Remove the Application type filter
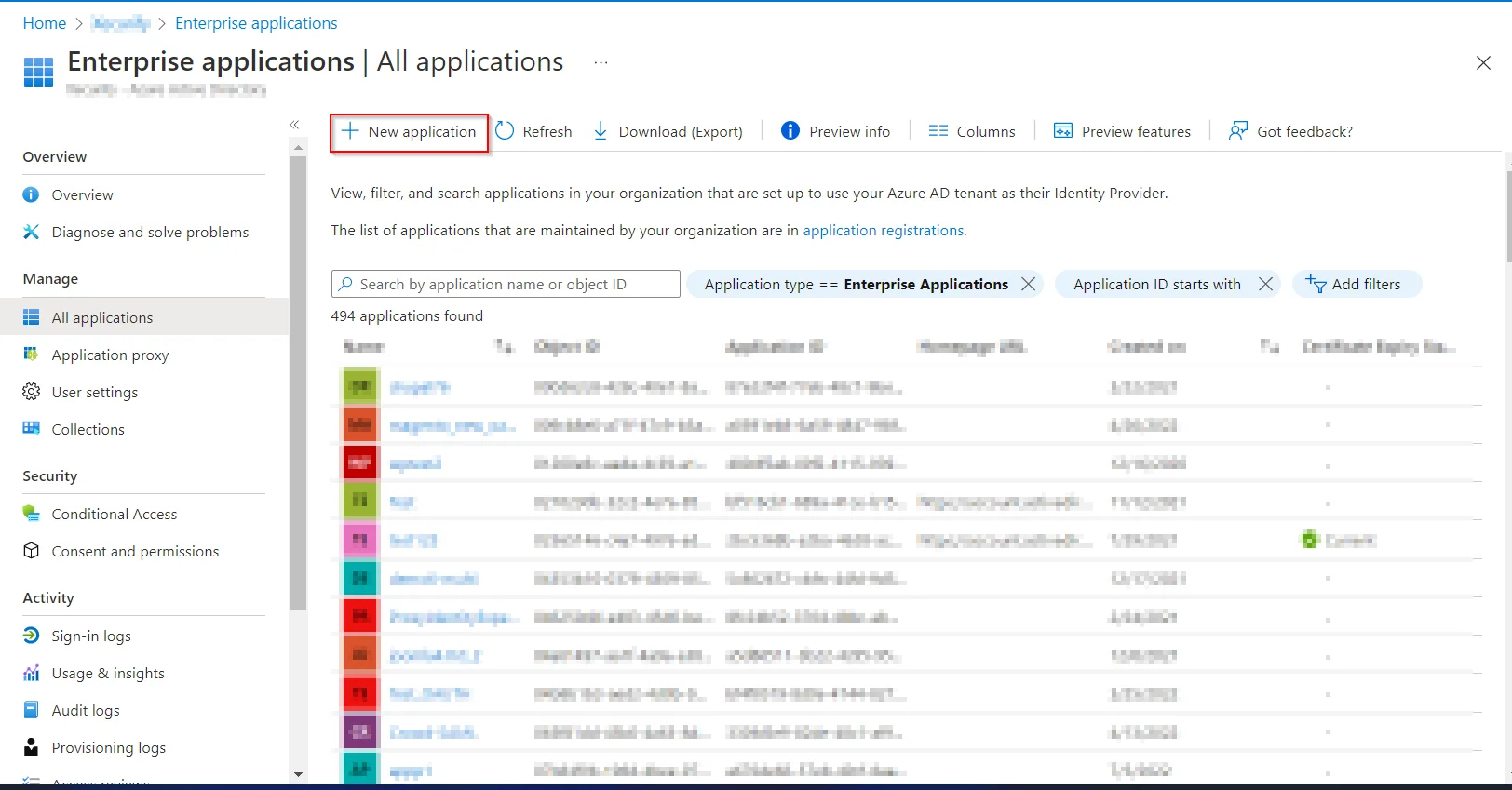Screen dimensions: 1512x790 [x=1028, y=284]
